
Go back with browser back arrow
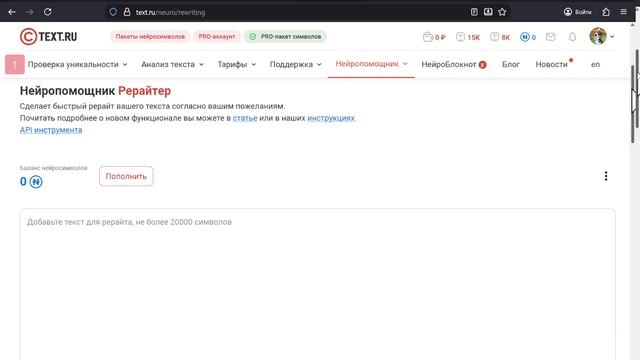click(12, 12)
